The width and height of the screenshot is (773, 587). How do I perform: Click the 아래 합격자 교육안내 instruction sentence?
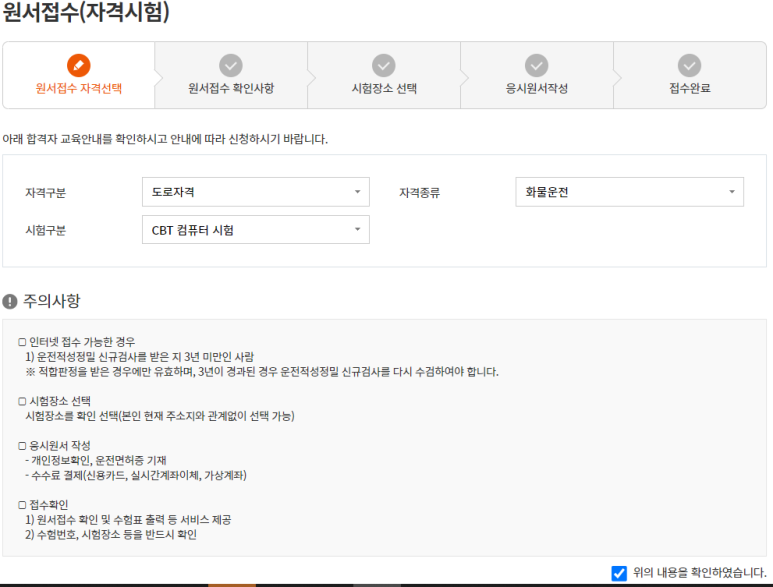click(165, 139)
